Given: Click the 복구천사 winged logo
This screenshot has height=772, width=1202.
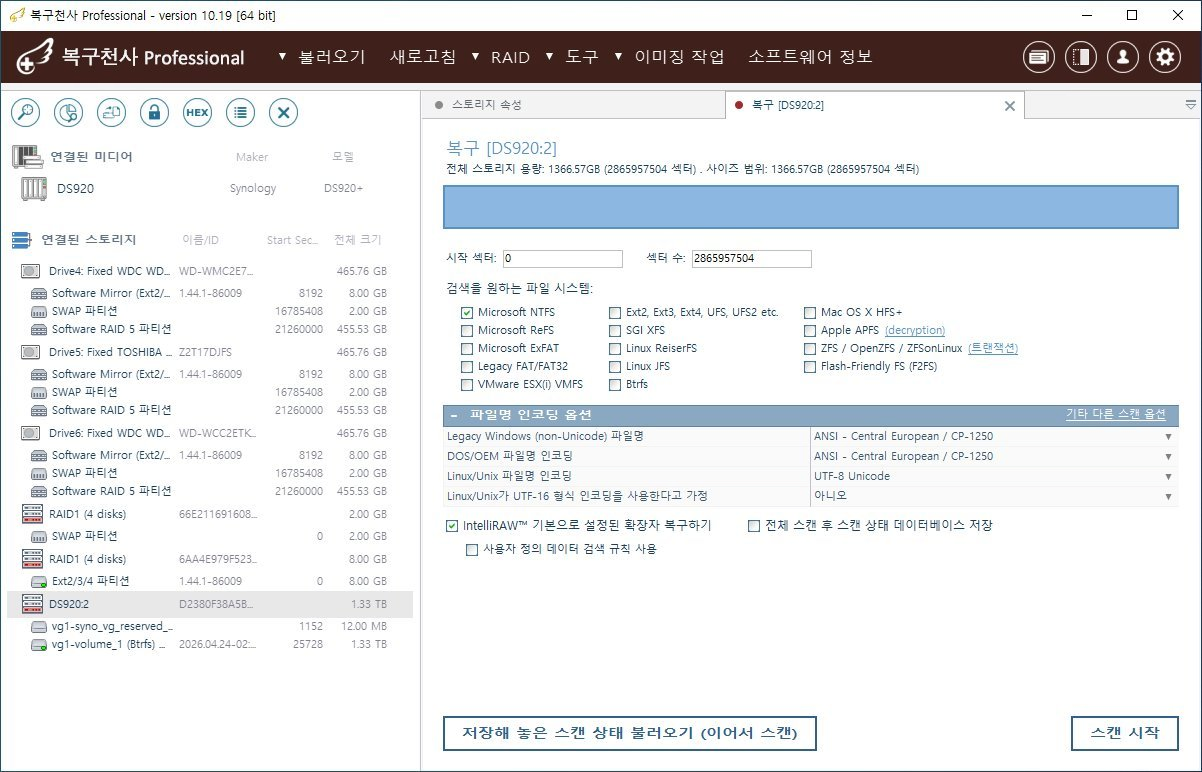Looking at the screenshot, I should (x=34, y=58).
